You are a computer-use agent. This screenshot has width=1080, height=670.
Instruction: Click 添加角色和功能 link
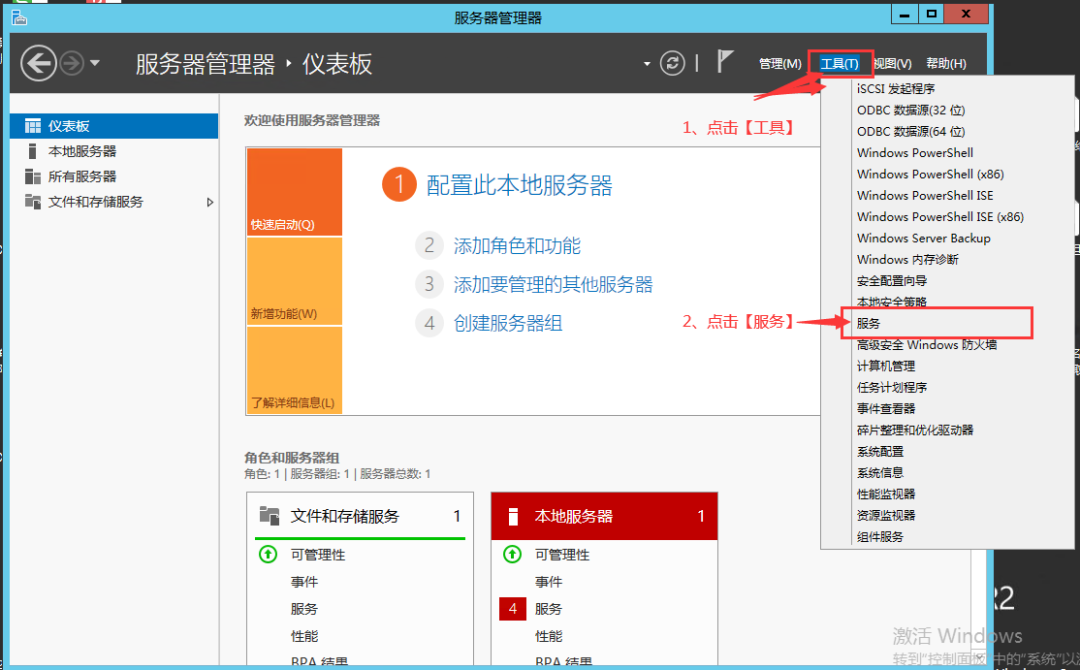coord(516,246)
